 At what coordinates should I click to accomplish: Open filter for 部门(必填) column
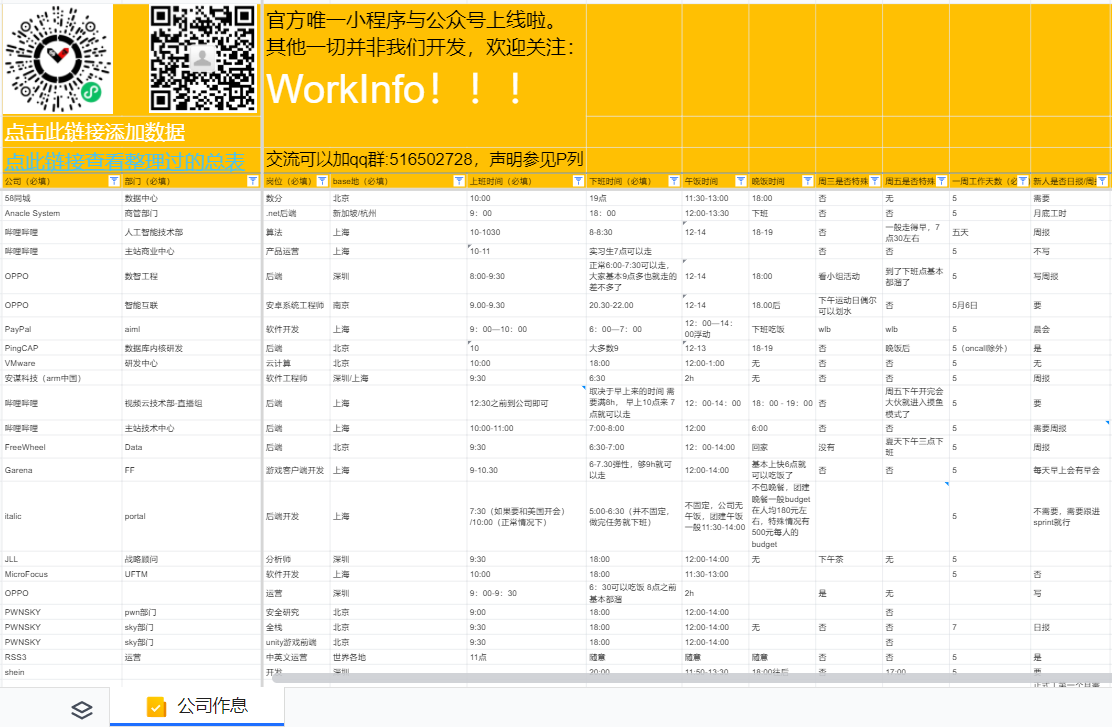[x=252, y=181]
